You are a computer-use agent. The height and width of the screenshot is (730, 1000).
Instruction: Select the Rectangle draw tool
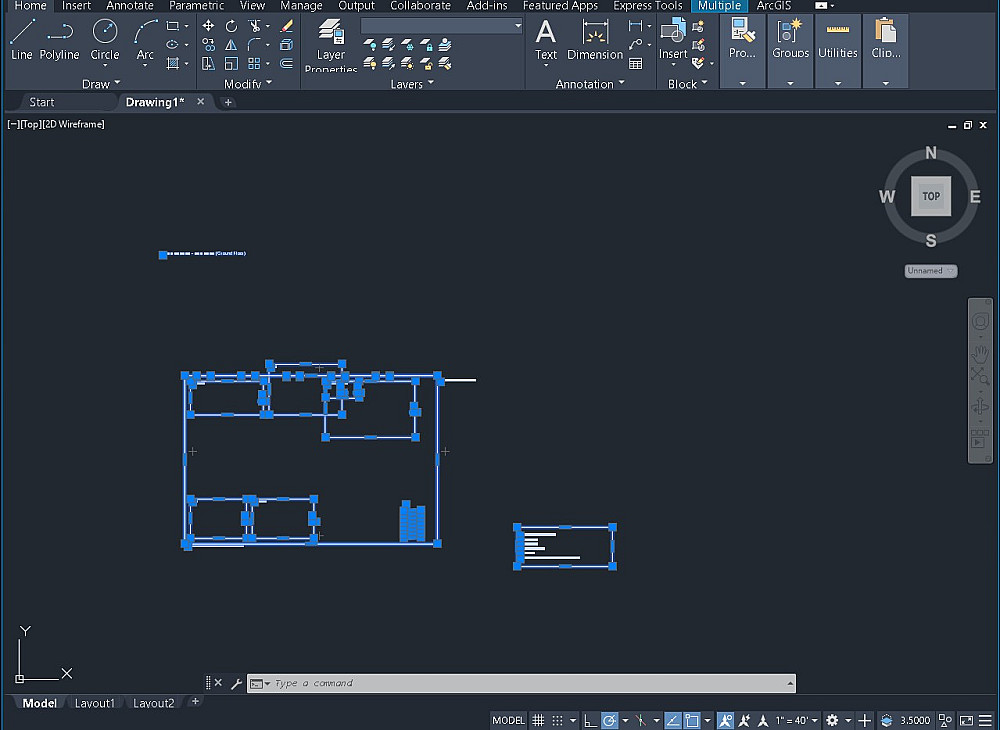(x=173, y=26)
